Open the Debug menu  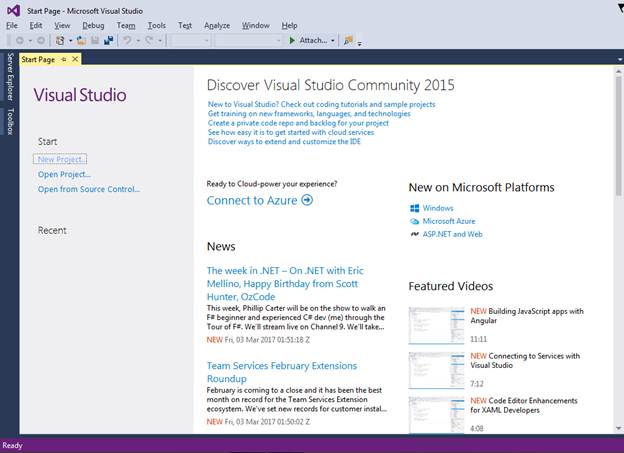point(93,25)
